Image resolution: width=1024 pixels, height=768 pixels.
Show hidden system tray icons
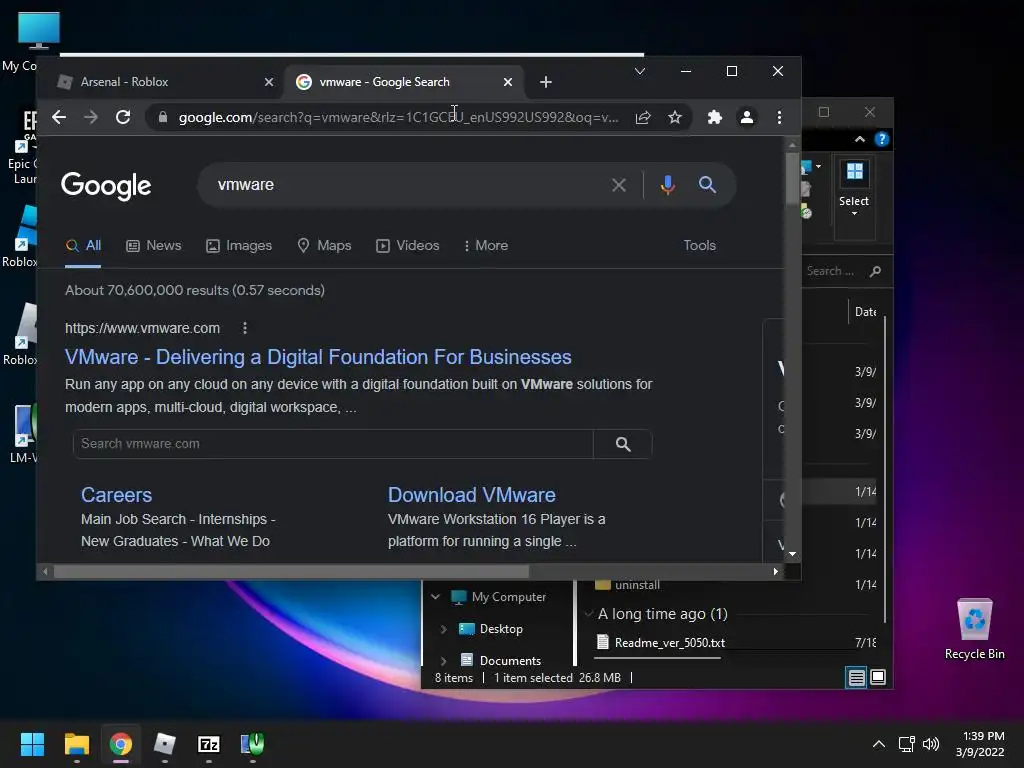point(879,744)
